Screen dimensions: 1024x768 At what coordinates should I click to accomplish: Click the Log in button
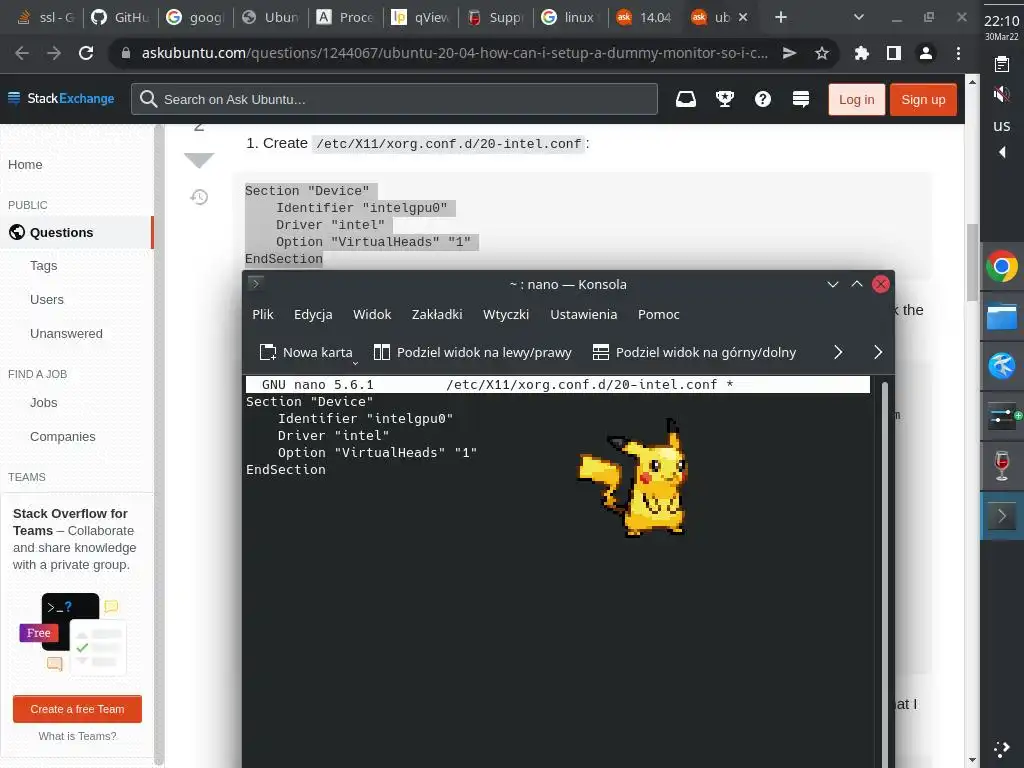pos(856,99)
